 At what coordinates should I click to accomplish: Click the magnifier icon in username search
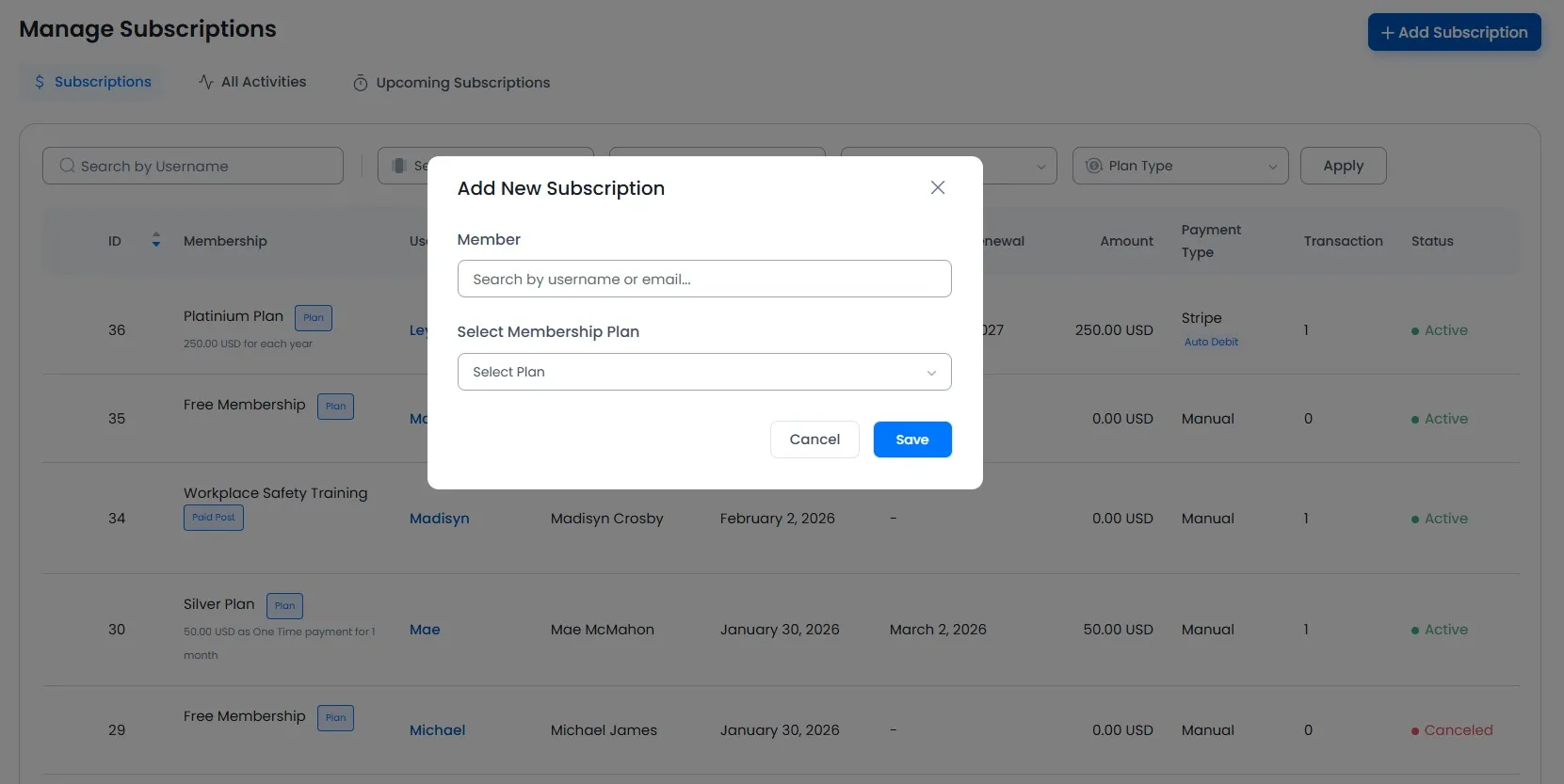click(67, 166)
